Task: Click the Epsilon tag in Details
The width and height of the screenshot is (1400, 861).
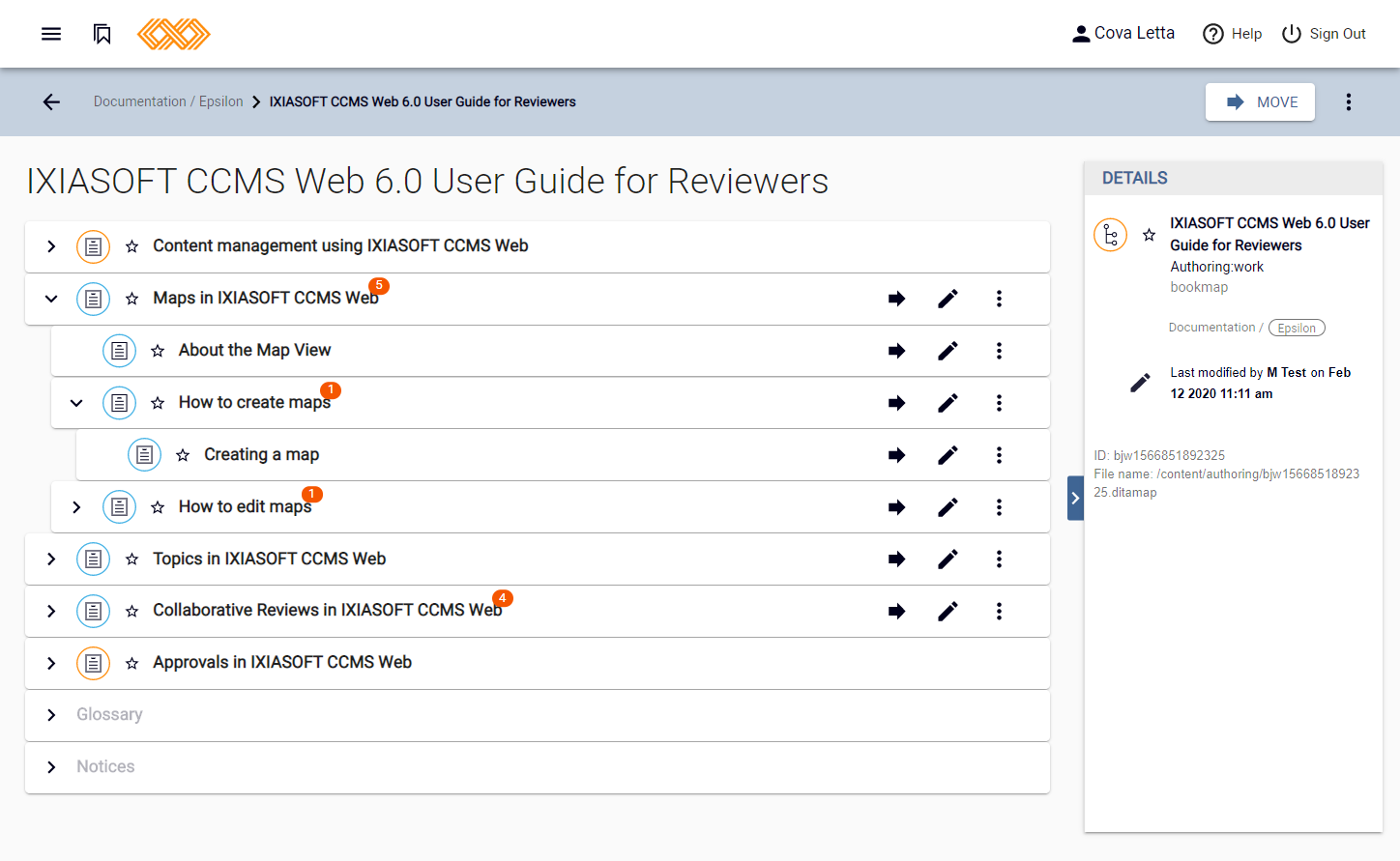Action: coord(1297,328)
